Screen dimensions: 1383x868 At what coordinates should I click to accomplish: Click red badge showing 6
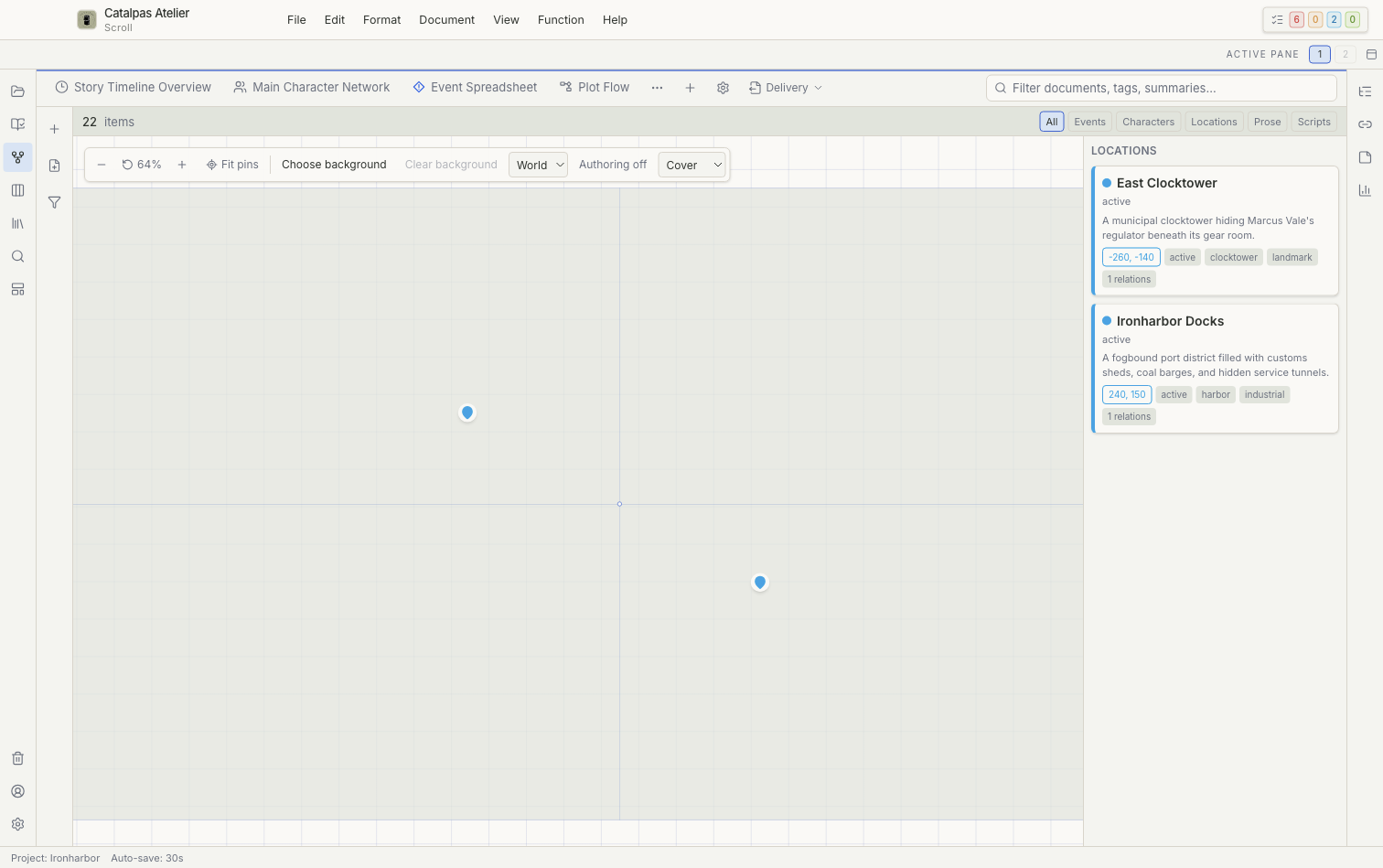point(1296,19)
